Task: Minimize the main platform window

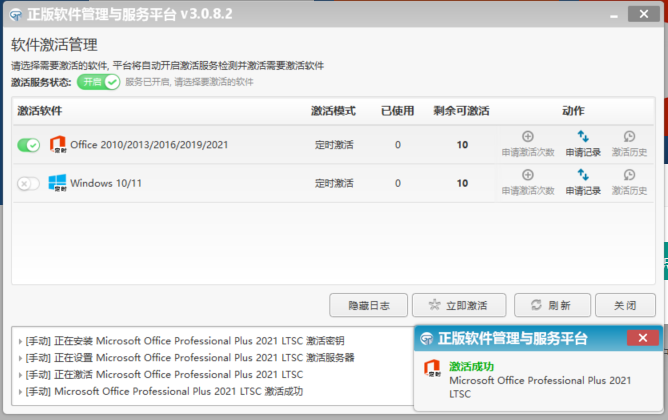Action: (x=614, y=15)
